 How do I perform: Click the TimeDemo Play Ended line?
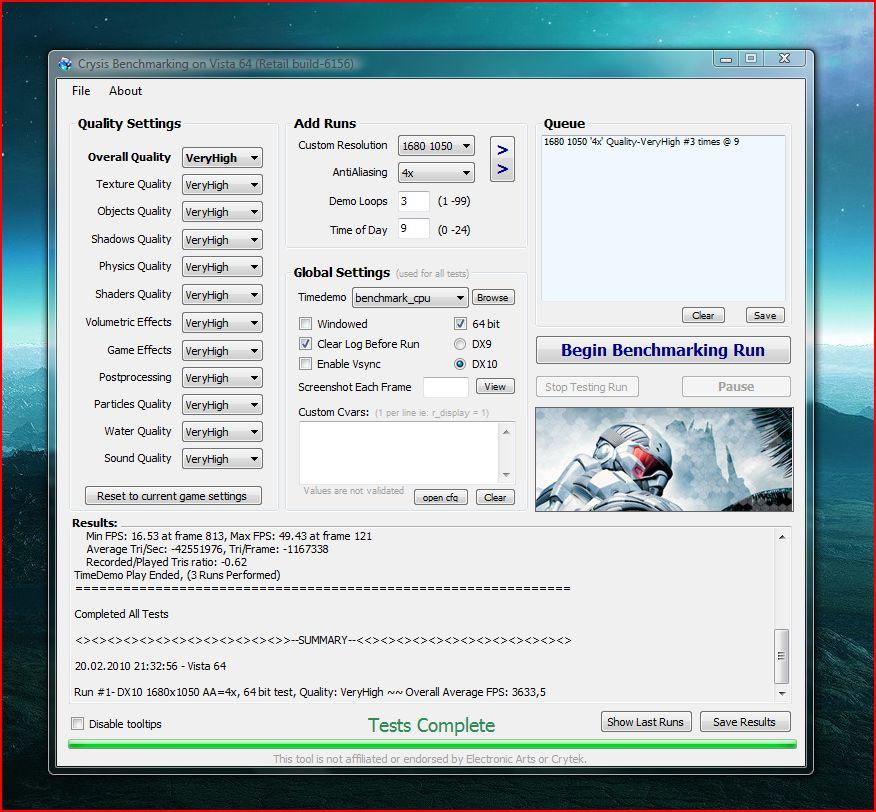point(177,575)
